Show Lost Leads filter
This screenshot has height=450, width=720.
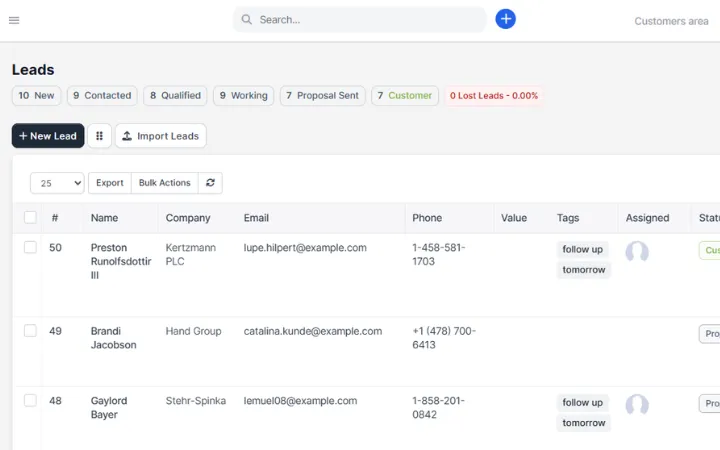click(494, 96)
